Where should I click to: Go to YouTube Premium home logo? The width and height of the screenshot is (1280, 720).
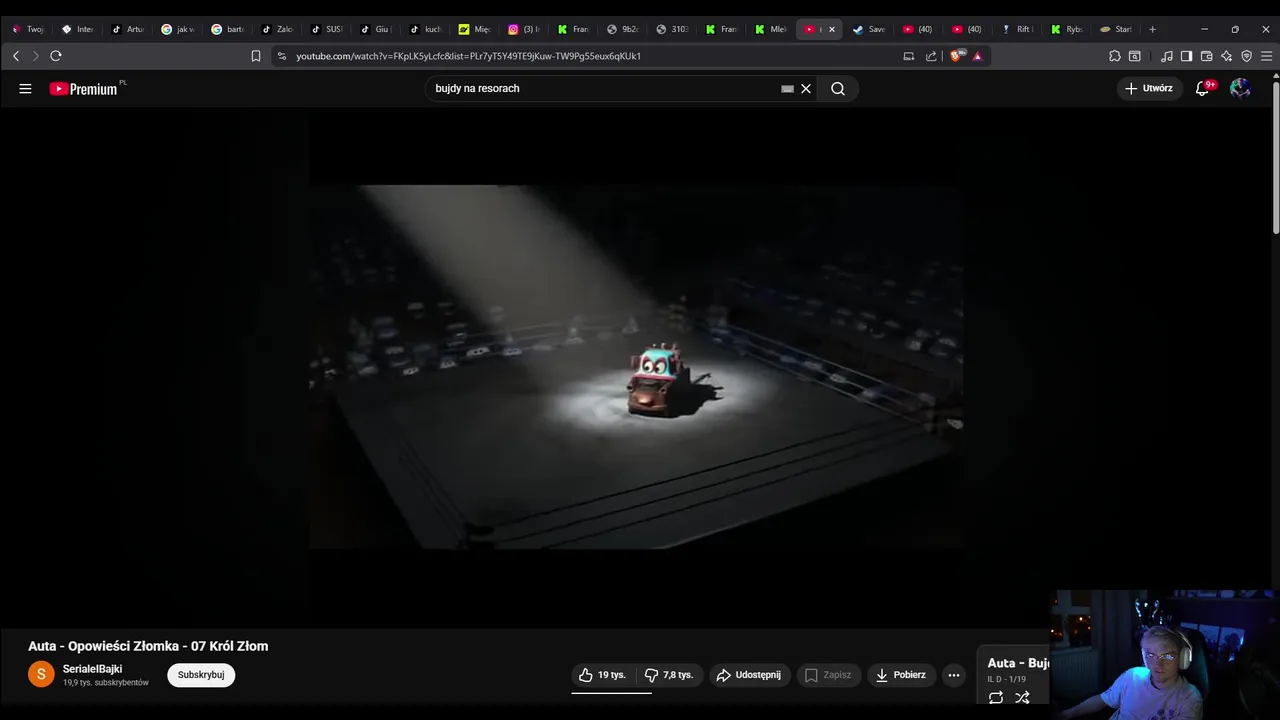click(84, 89)
